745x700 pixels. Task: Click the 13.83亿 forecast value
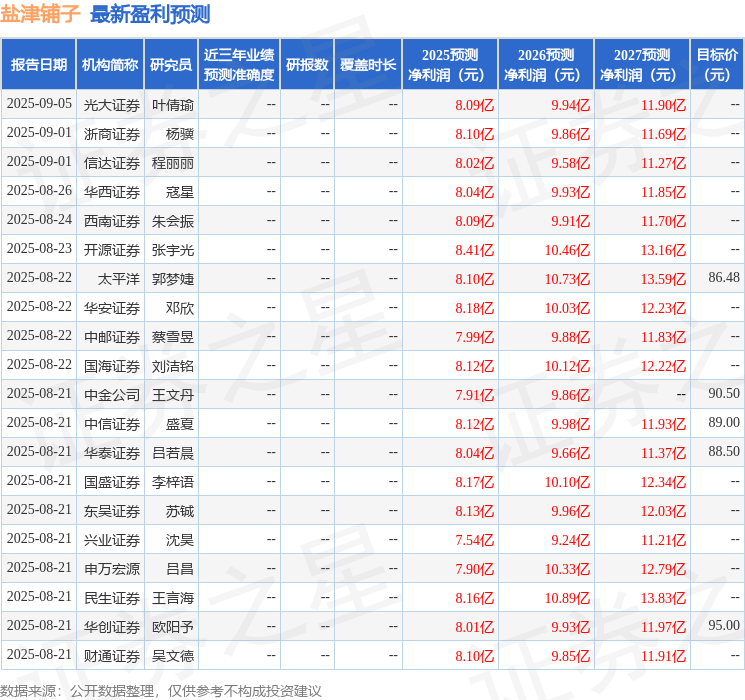(x=663, y=598)
